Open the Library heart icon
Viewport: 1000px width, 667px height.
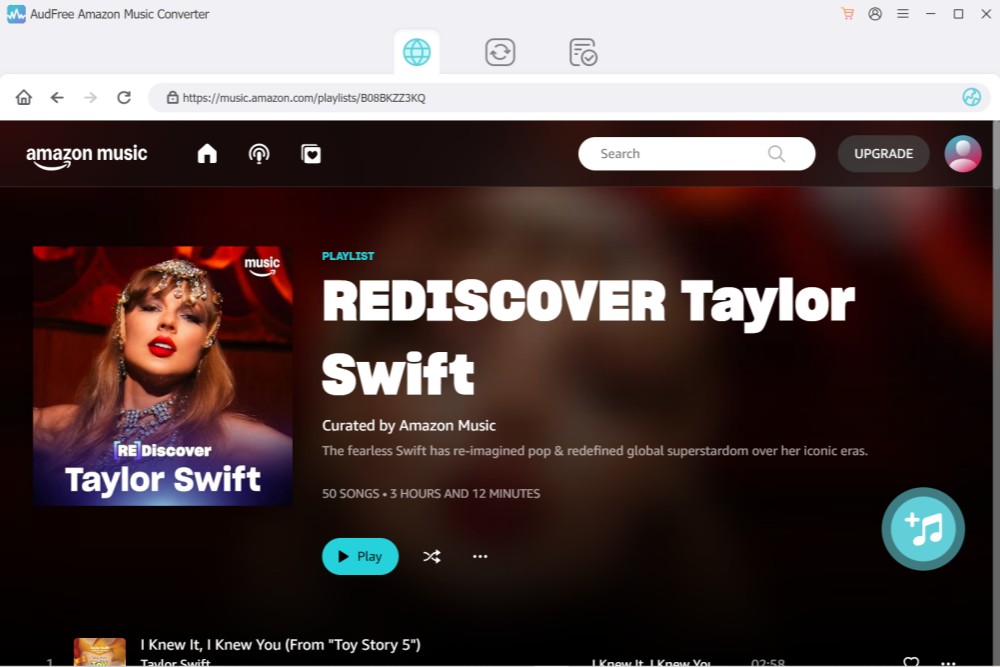pos(311,154)
